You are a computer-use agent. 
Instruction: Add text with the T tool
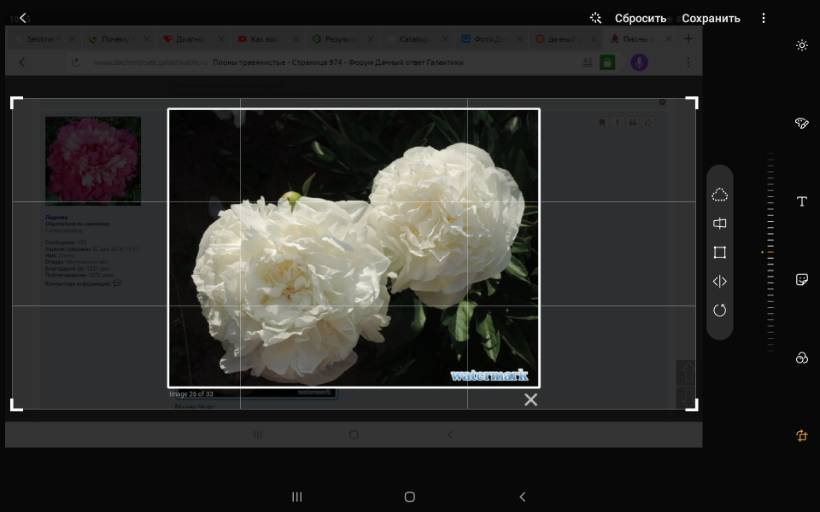point(801,202)
